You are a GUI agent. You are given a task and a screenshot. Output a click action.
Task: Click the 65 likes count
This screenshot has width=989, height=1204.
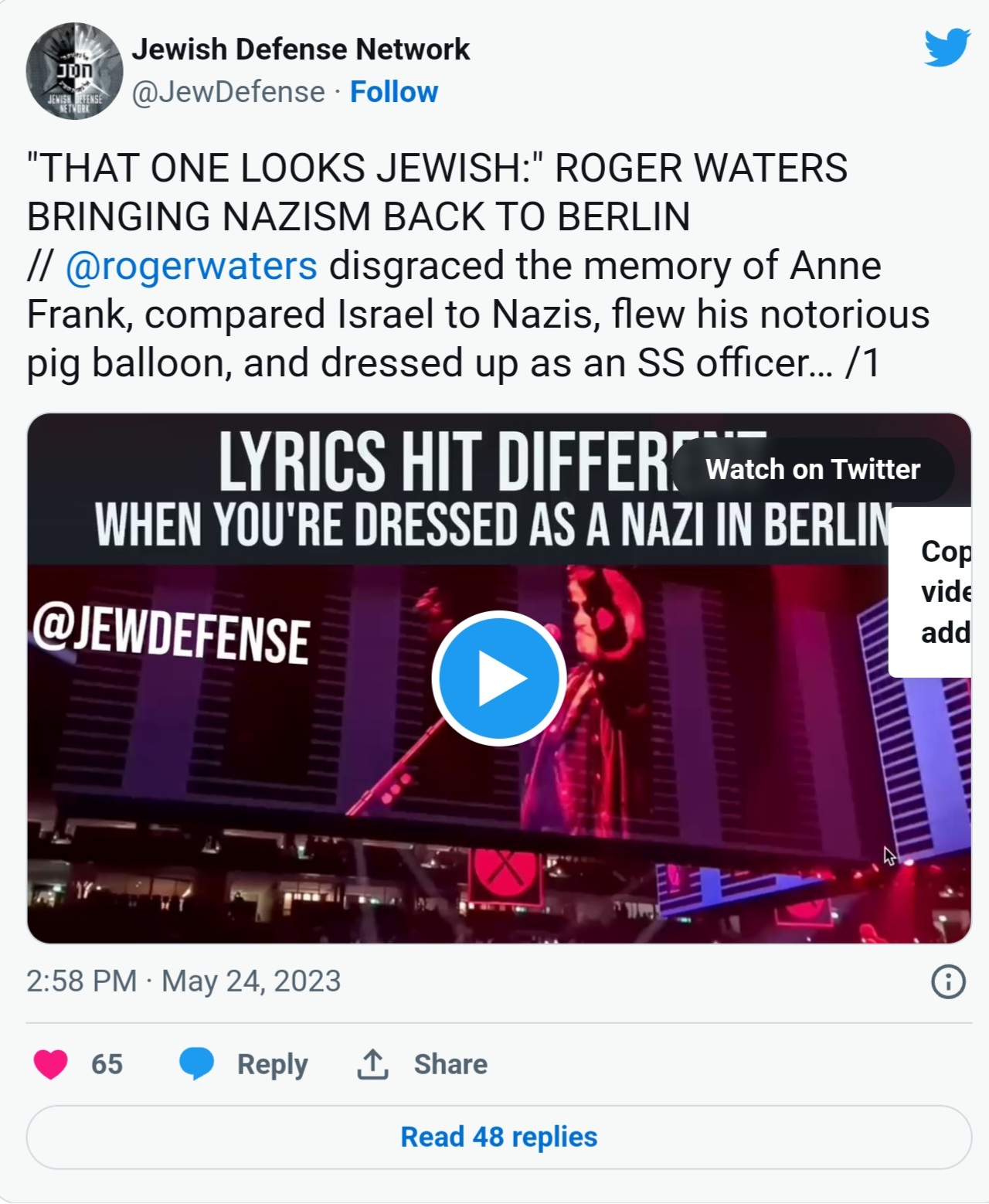[107, 1064]
